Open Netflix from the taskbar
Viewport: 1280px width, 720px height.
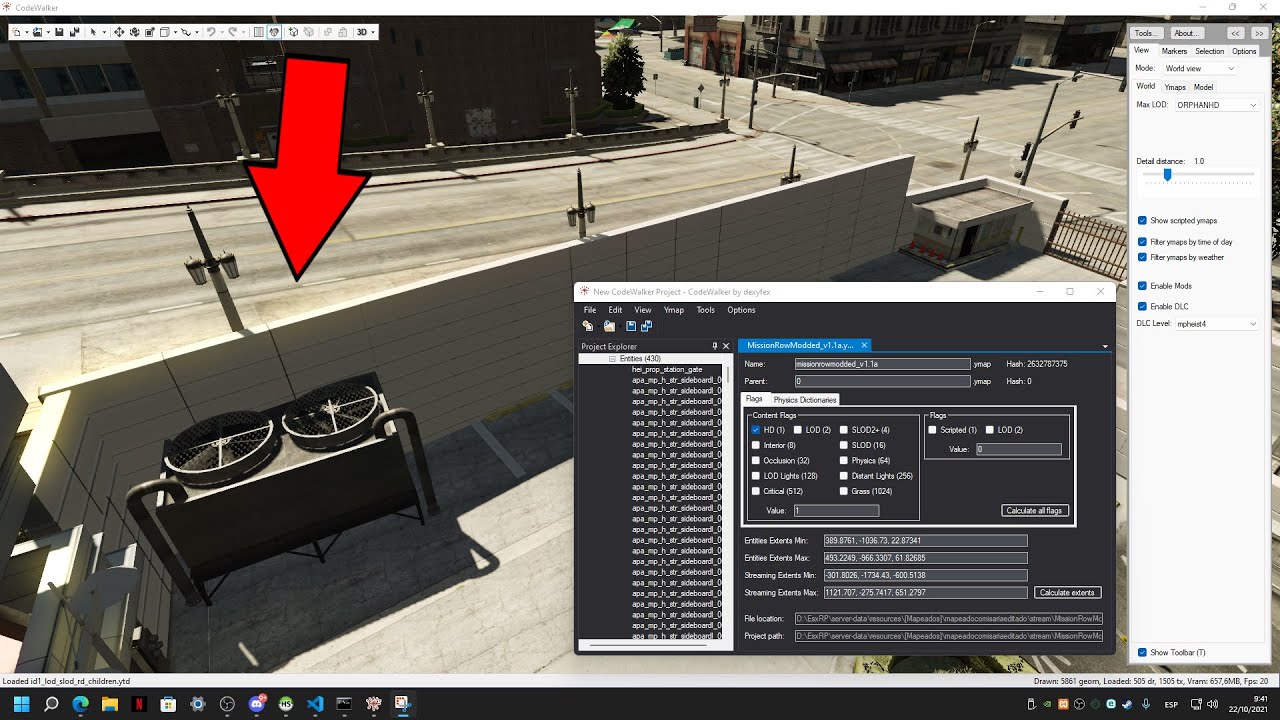(139, 704)
